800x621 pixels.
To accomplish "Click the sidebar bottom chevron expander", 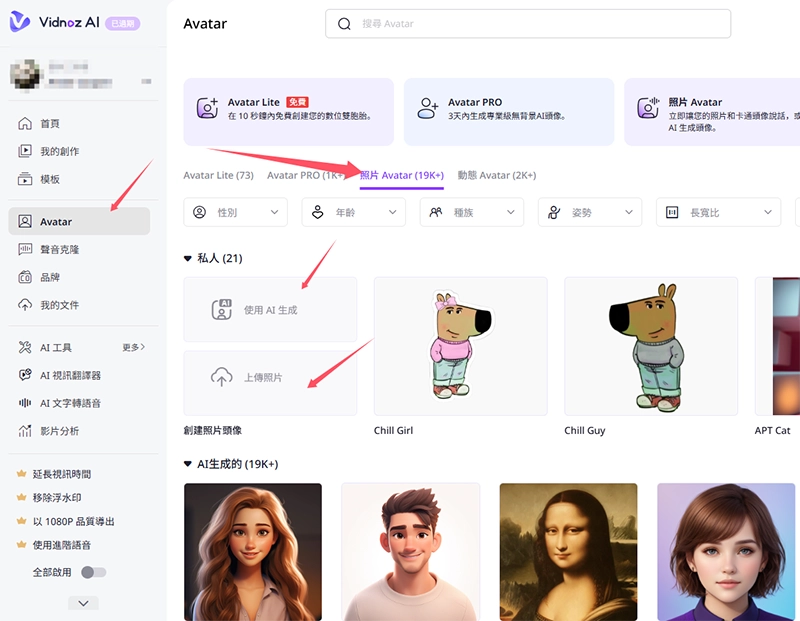I will pyautogui.click(x=83, y=603).
